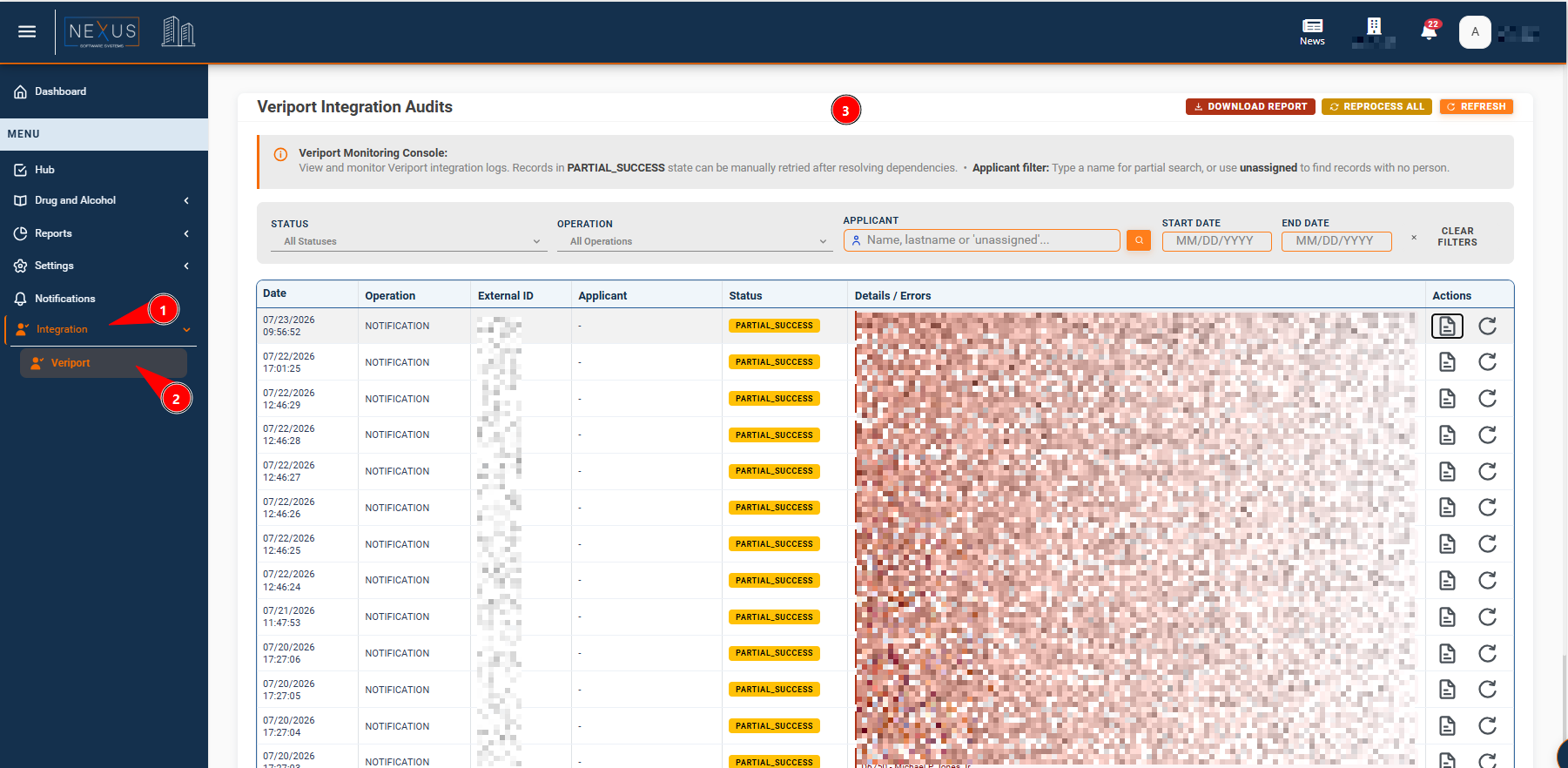Image resolution: width=1568 pixels, height=768 pixels.
Task: Focus the Applicant name search field
Action: 981,240
